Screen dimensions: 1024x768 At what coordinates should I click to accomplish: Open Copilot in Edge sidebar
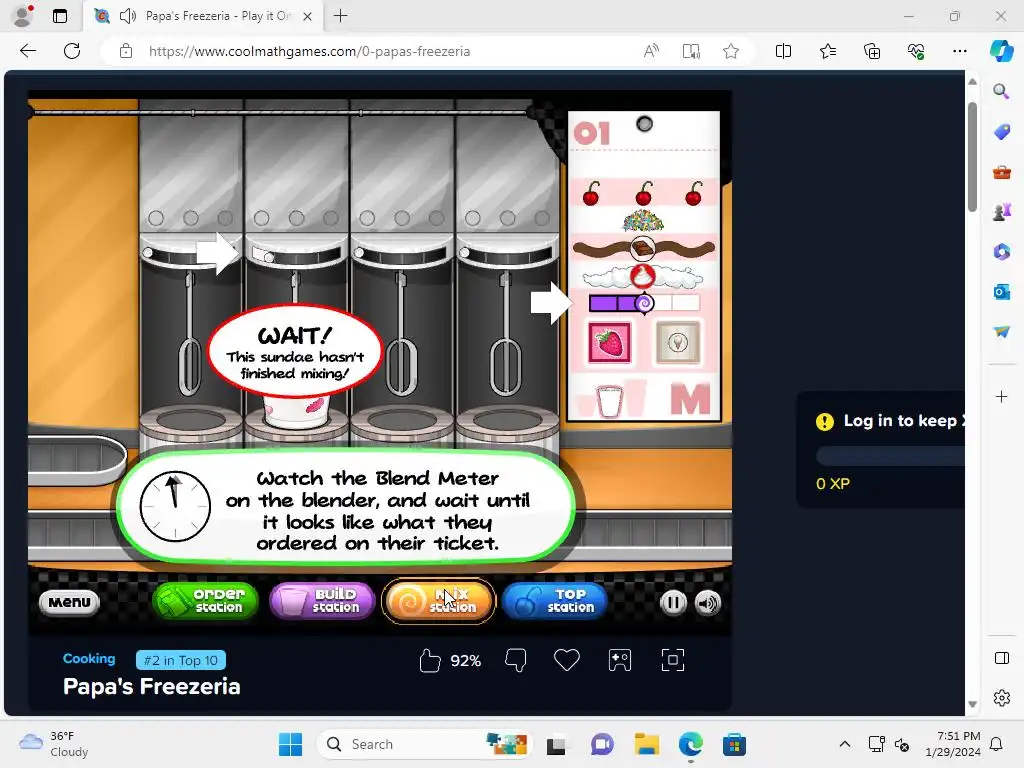1001,51
